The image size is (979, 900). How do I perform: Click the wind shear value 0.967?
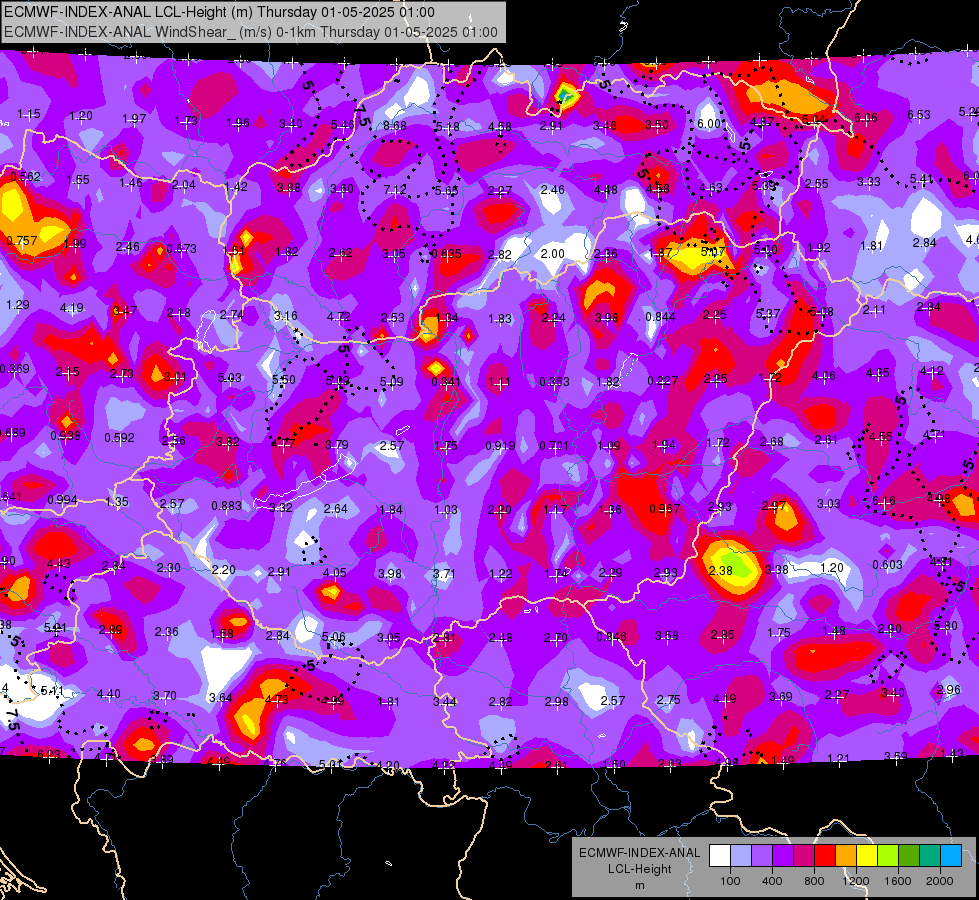click(x=664, y=508)
